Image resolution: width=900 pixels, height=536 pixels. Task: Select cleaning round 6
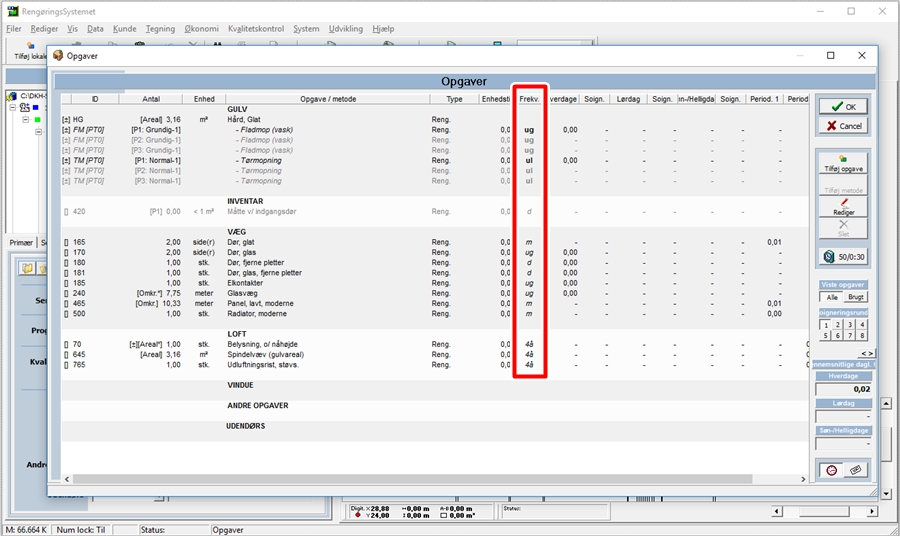click(x=837, y=335)
